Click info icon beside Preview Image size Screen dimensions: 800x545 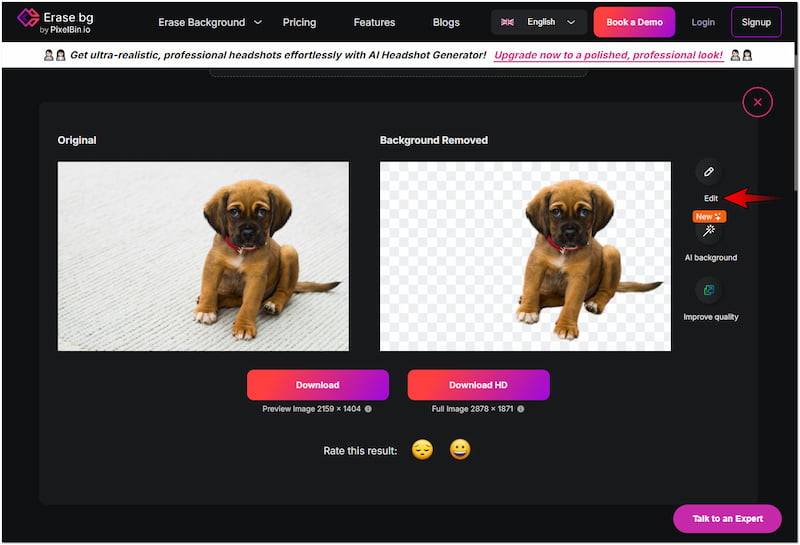point(368,409)
